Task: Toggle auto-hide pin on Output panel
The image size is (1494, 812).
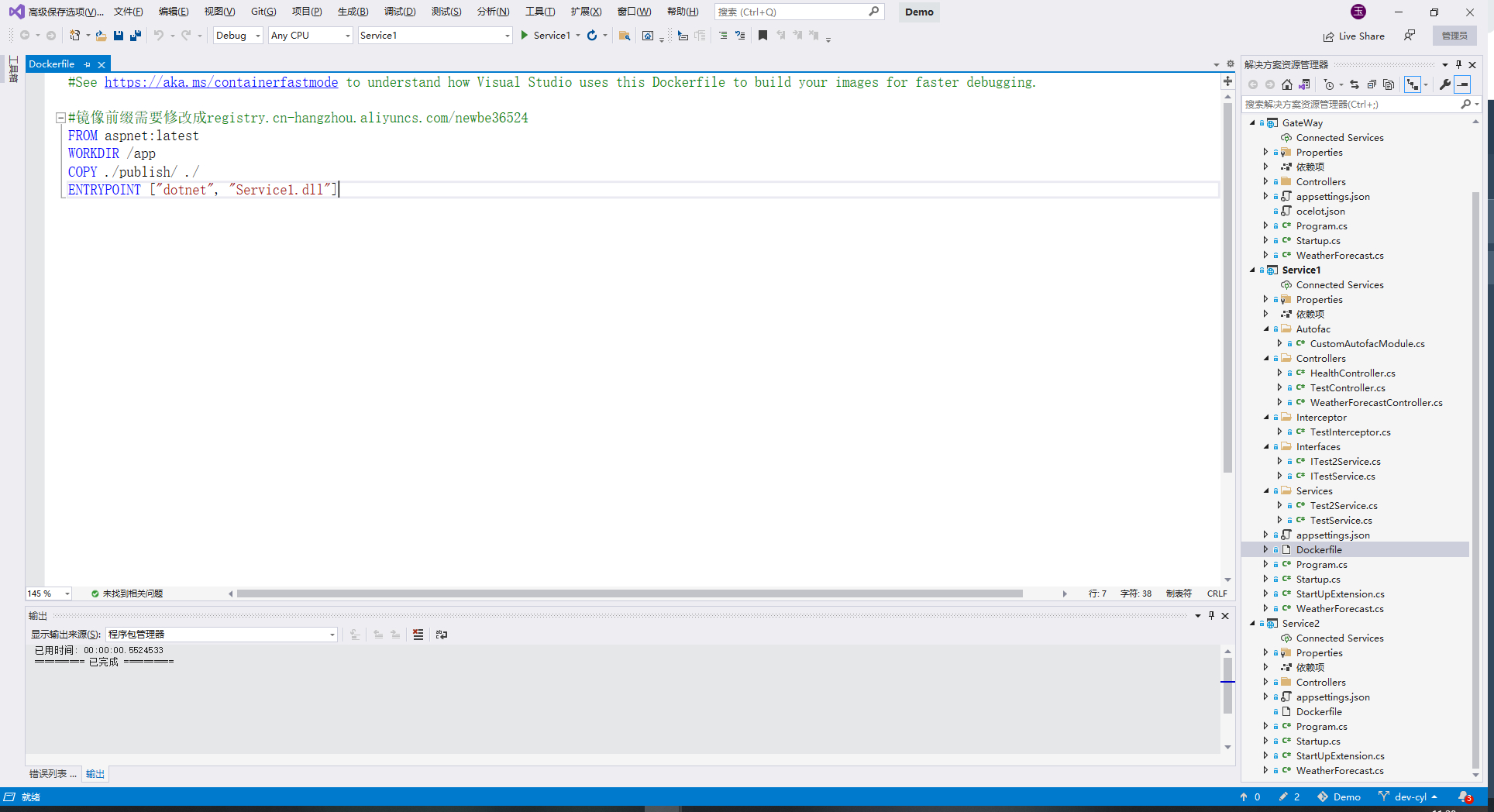Action: pos(1212,615)
